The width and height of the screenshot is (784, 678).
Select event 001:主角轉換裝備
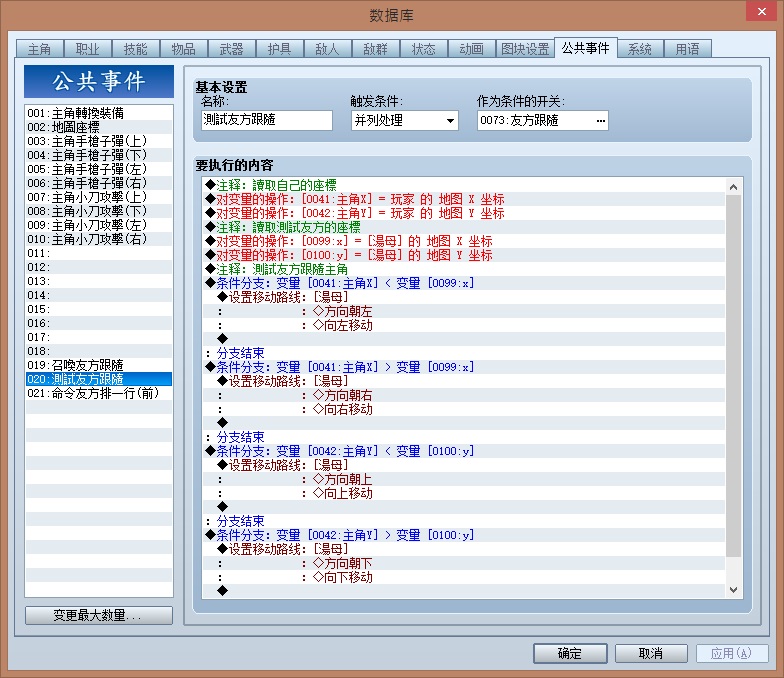[x=98, y=113]
